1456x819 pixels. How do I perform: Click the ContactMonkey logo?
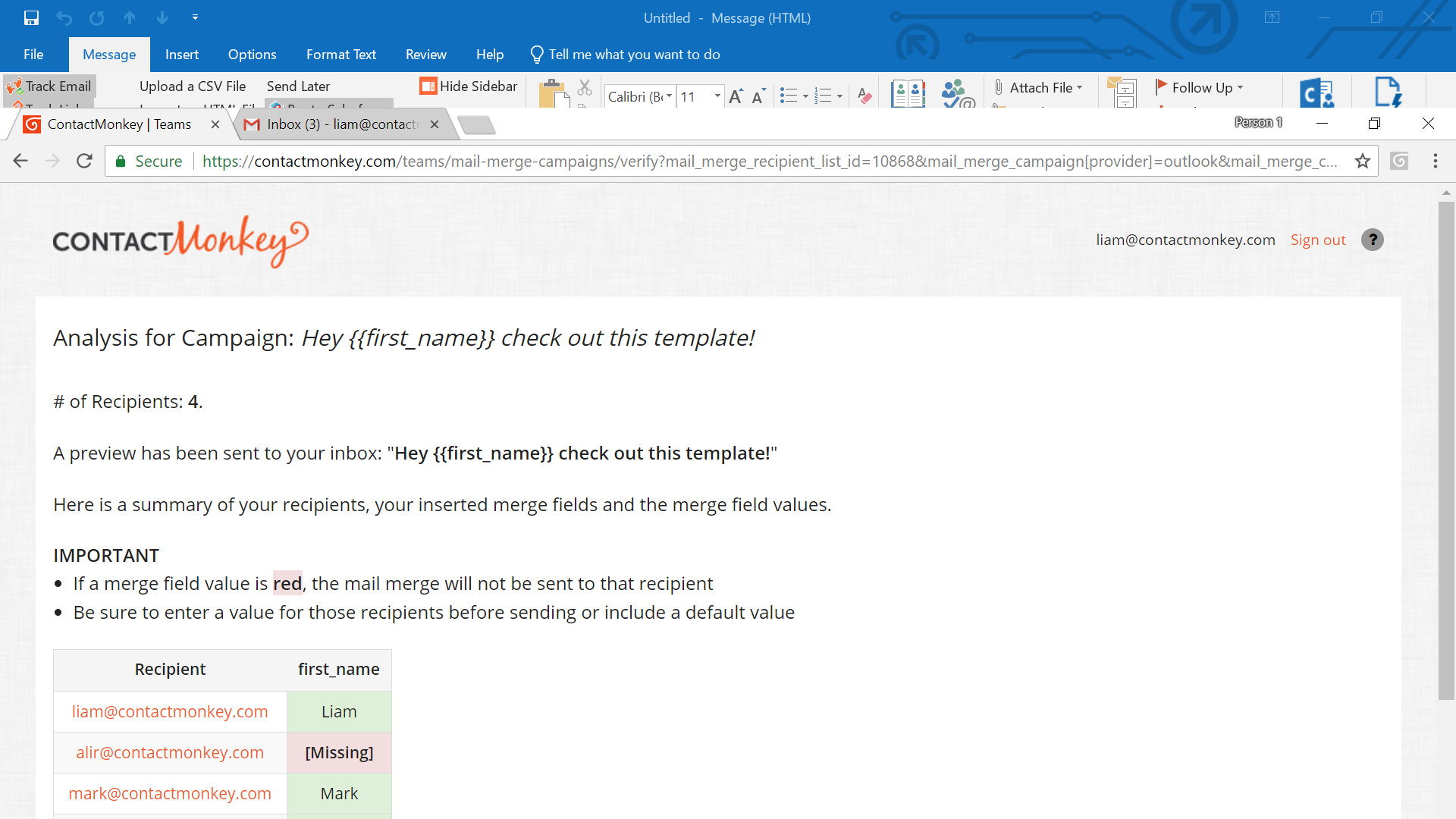[180, 241]
